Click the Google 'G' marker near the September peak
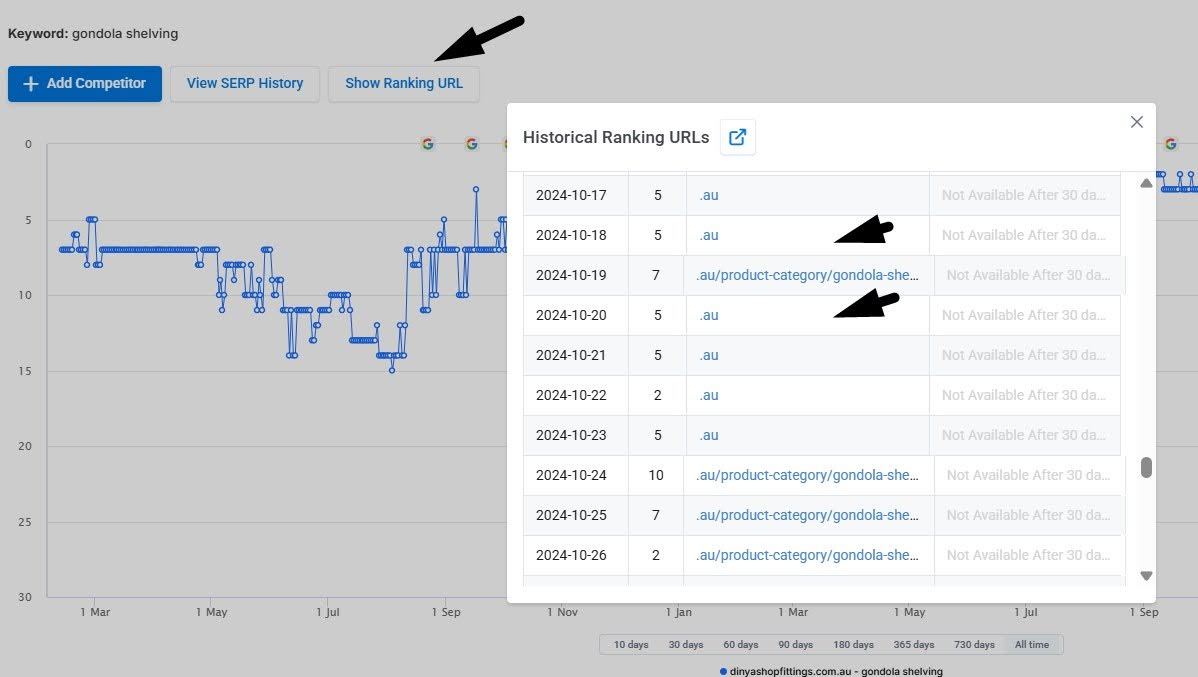 pos(472,144)
